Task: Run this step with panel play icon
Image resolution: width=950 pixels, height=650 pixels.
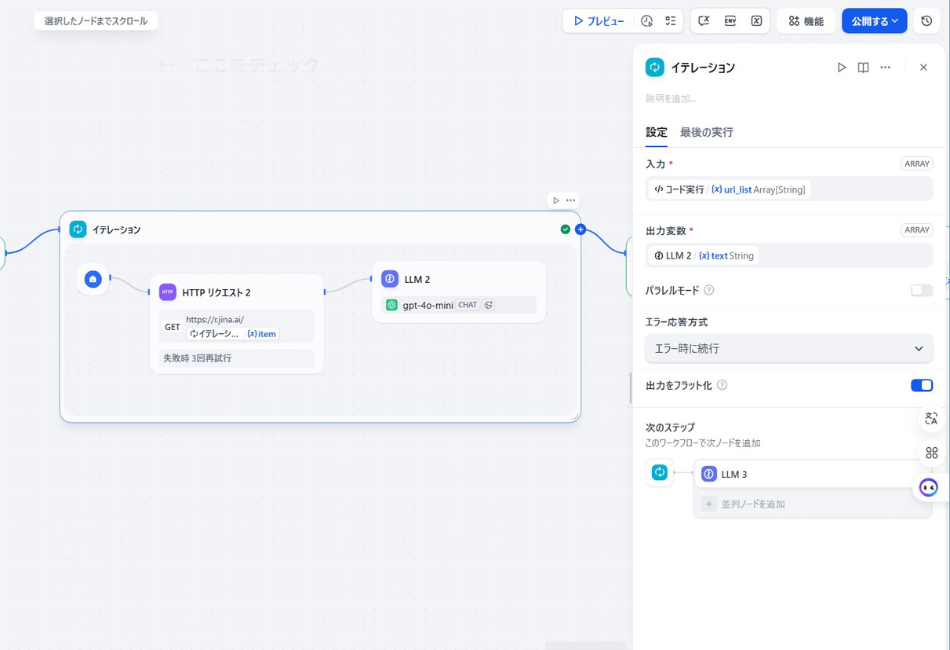Action: 841,68
